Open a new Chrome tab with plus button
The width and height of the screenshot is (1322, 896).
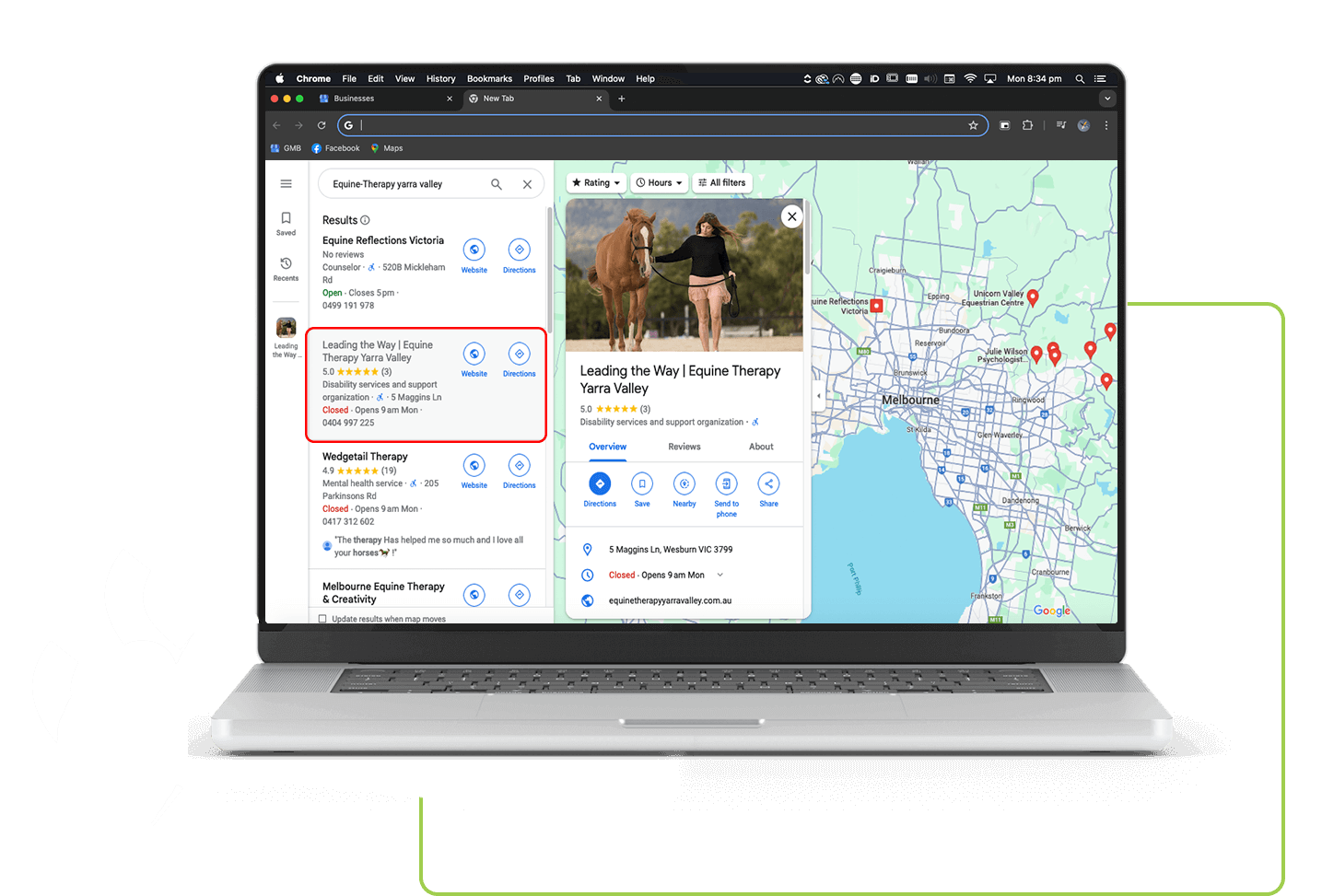[x=622, y=99]
